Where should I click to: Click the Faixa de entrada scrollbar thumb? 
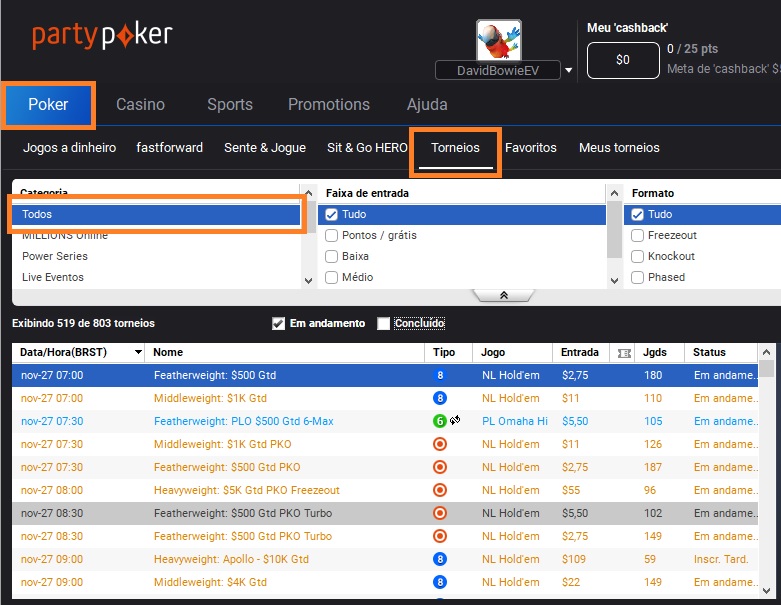coord(615,230)
